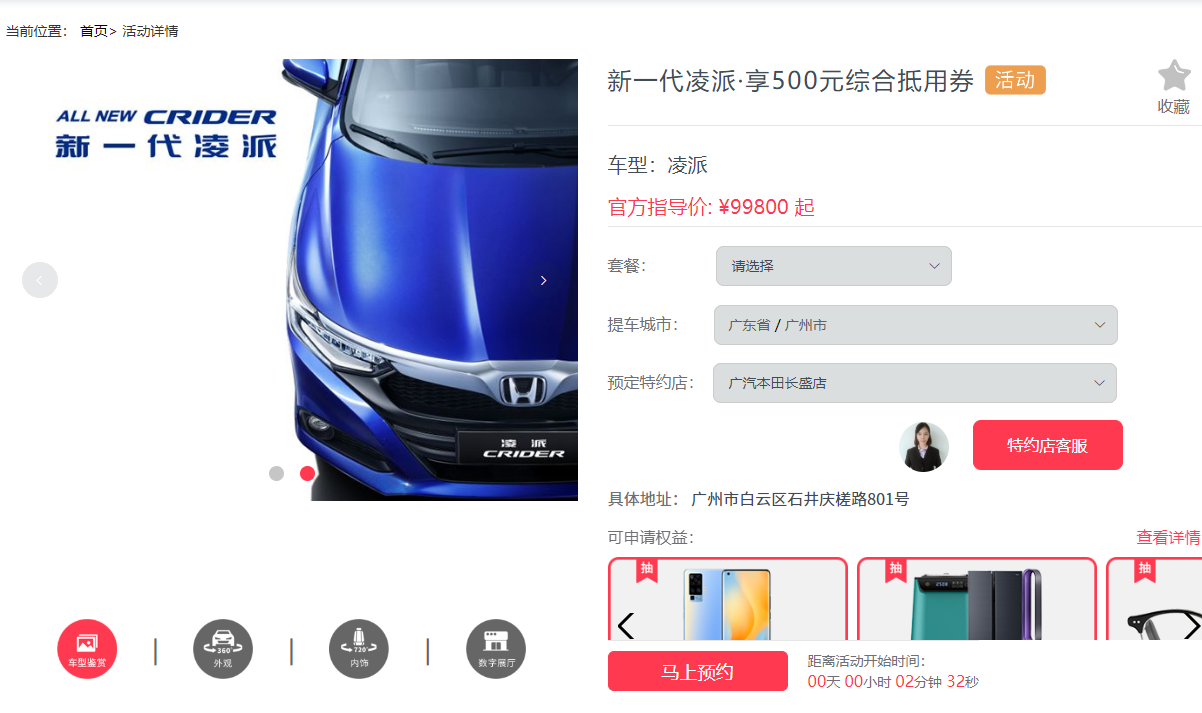Select the first carousel dot indicator

(277, 473)
